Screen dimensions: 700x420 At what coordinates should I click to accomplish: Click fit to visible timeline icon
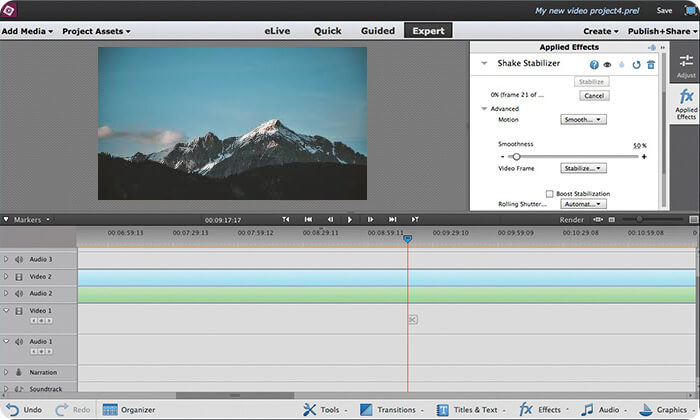[x=598, y=220]
